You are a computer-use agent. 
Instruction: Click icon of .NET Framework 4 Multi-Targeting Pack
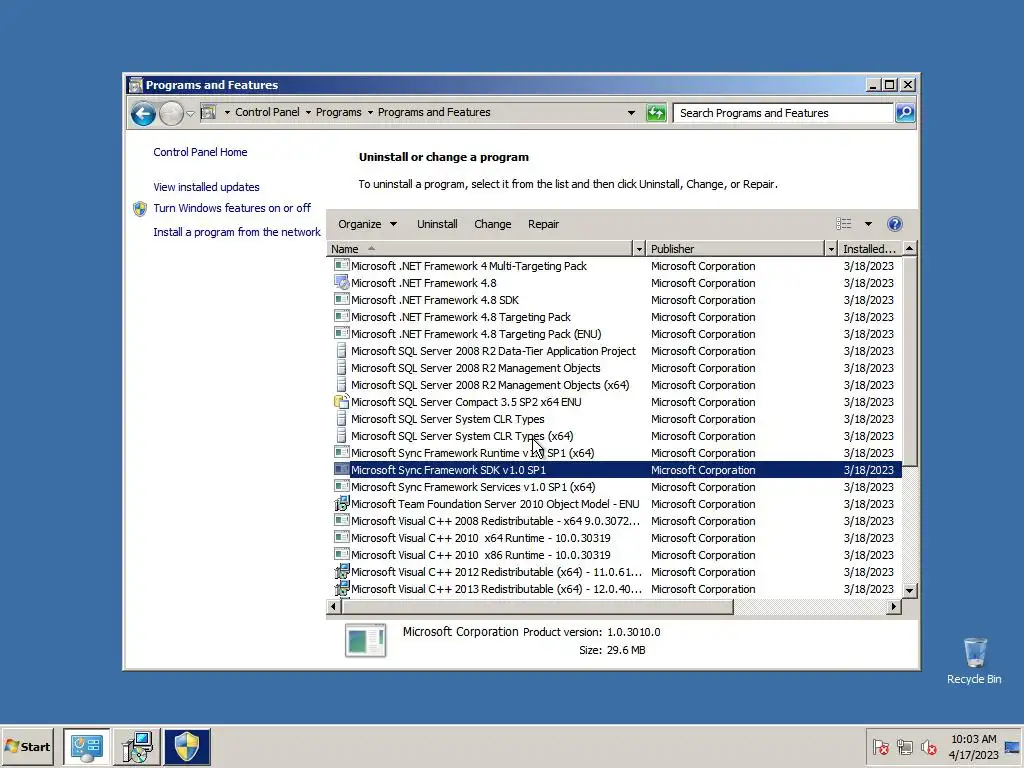click(341, 266)
